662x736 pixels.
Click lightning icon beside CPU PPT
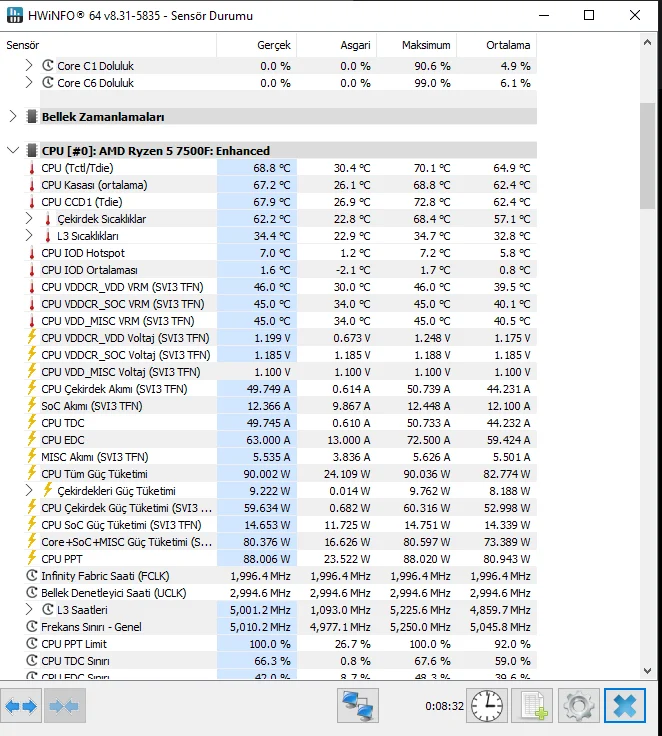[x=31, y=558]
